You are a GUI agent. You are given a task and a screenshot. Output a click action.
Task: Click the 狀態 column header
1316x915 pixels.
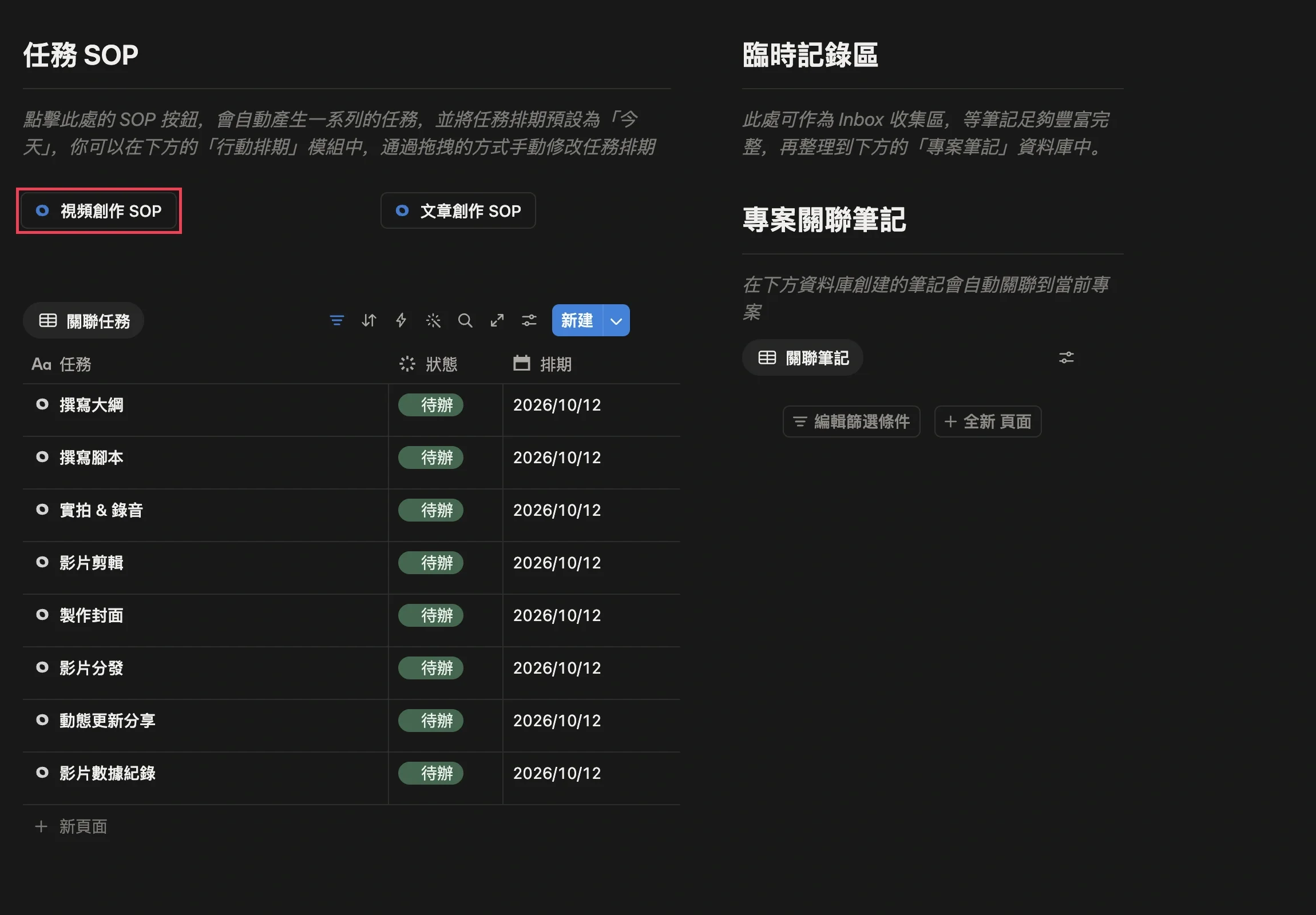tap(428, 364)
